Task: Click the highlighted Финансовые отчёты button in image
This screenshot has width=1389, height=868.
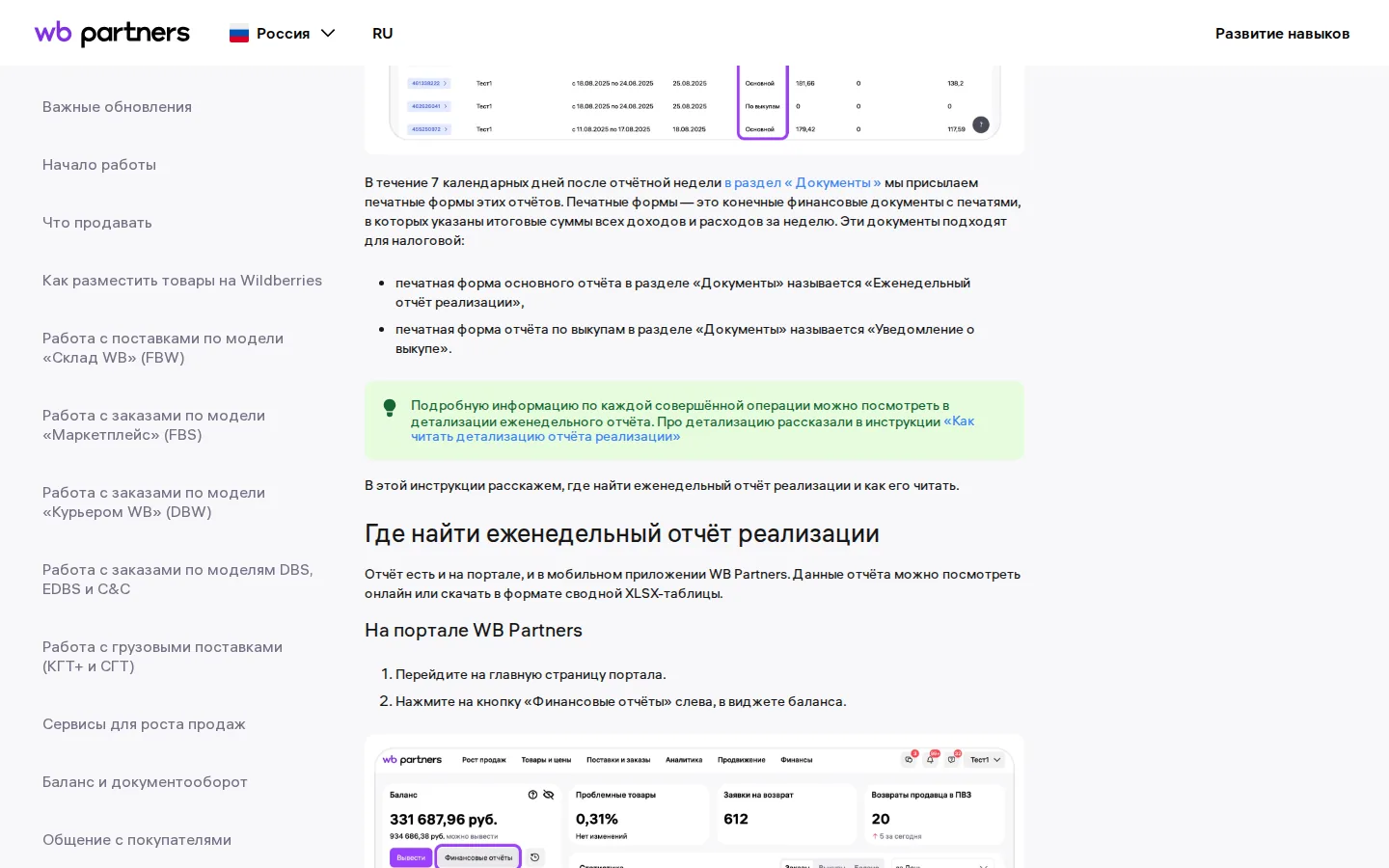Action: click(478, 857)
